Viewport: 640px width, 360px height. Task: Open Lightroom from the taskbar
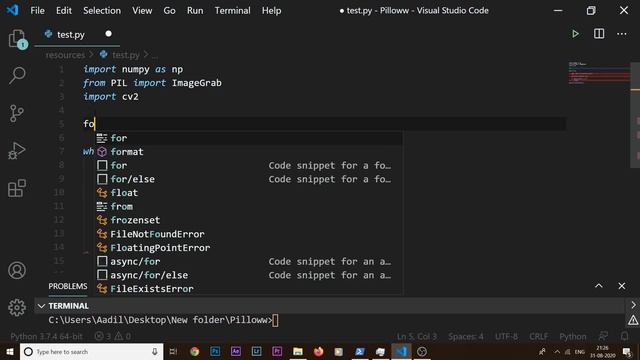pyautogui.click(x=256, y=351)
